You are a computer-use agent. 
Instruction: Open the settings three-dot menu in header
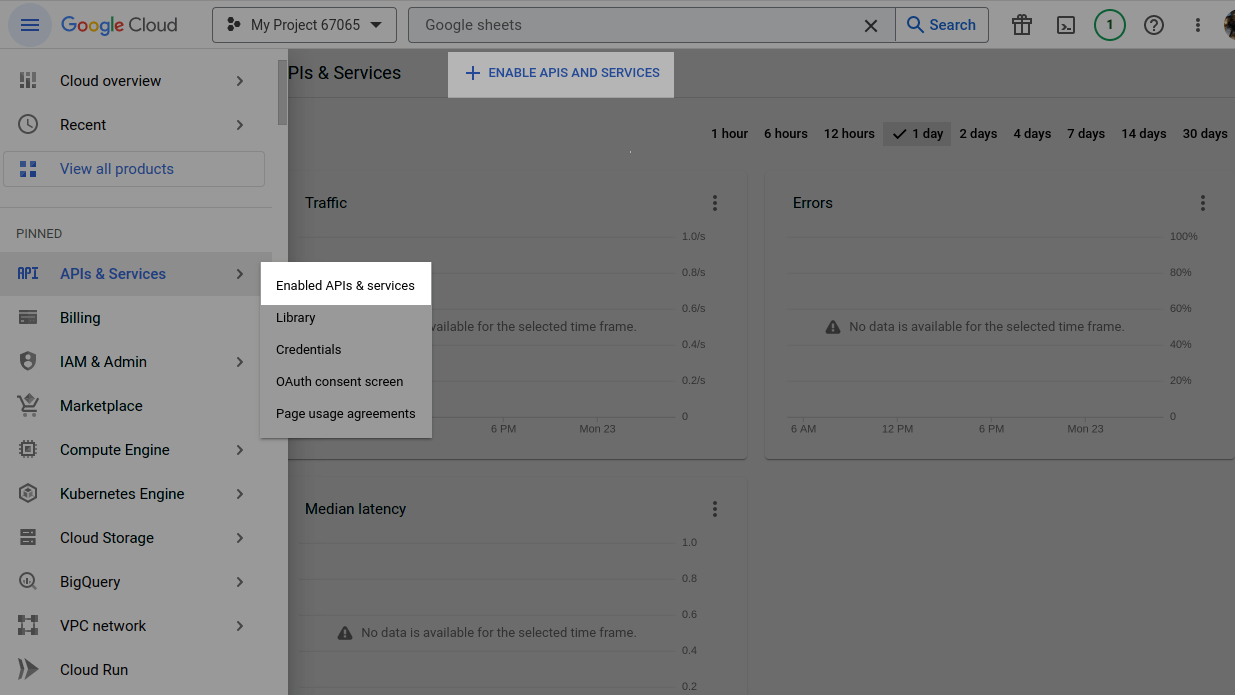coord(1198,25)
